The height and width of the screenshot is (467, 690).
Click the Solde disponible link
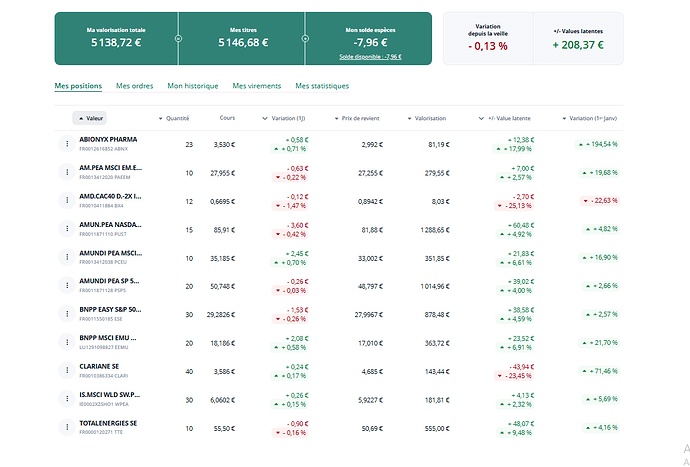[370, 57]
